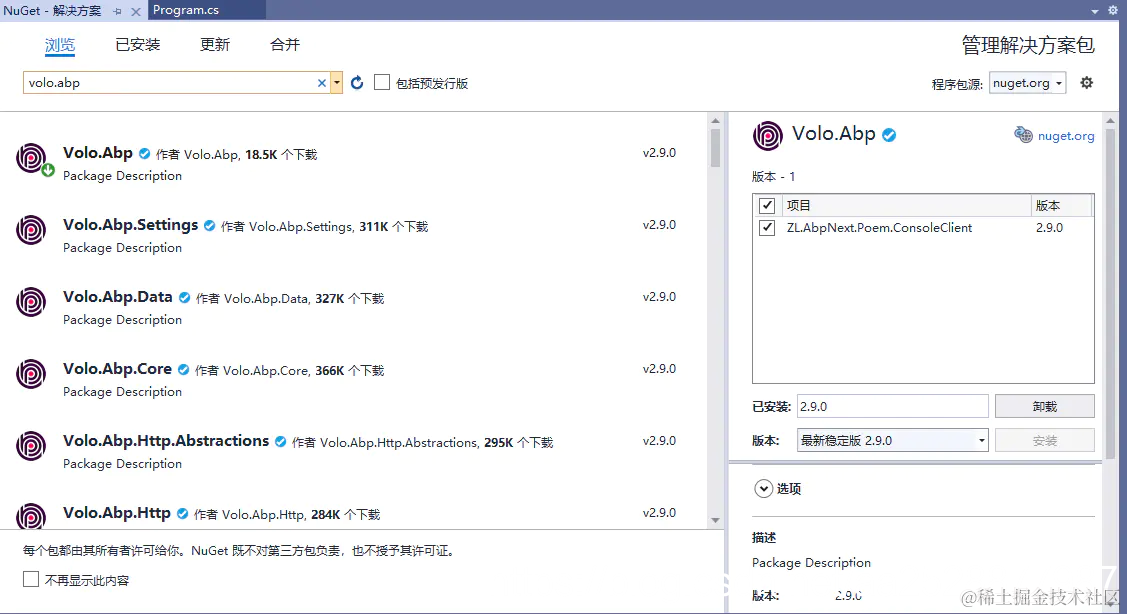Open NuGet settings via the gear icon

(x=1086, y=83)
